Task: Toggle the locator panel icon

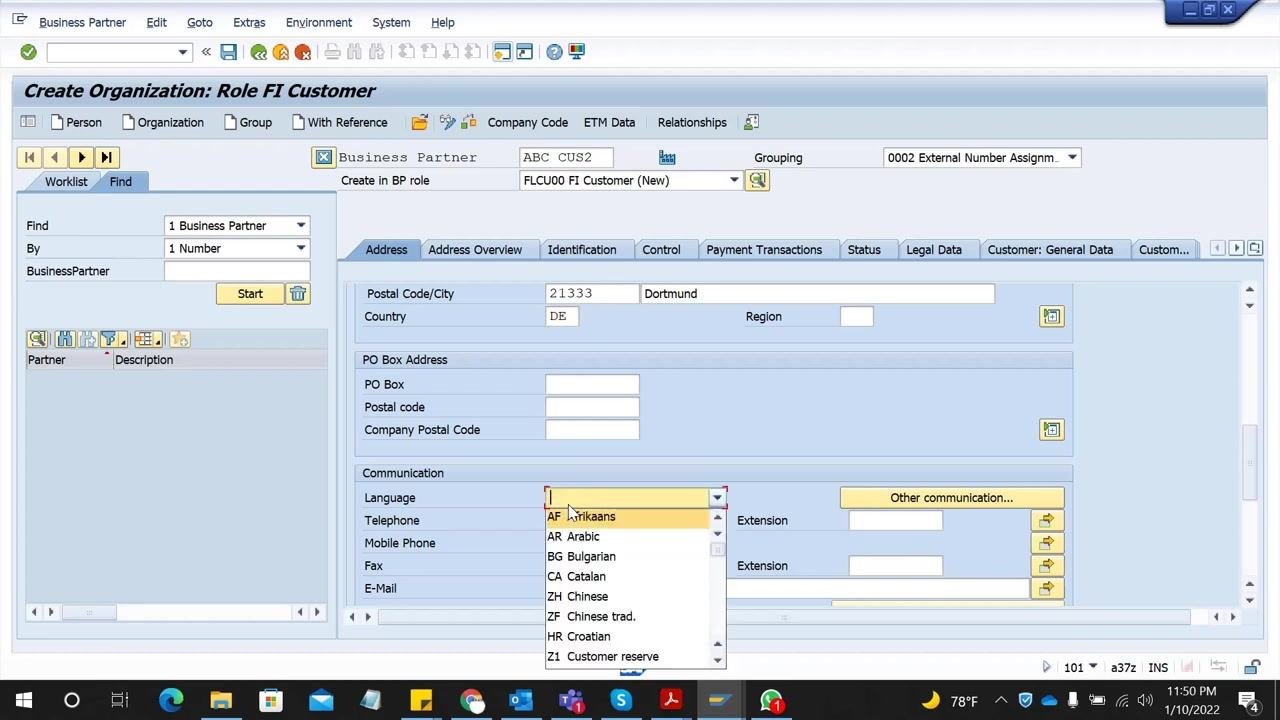Action: pyautogui.click(x=28, y=122)
